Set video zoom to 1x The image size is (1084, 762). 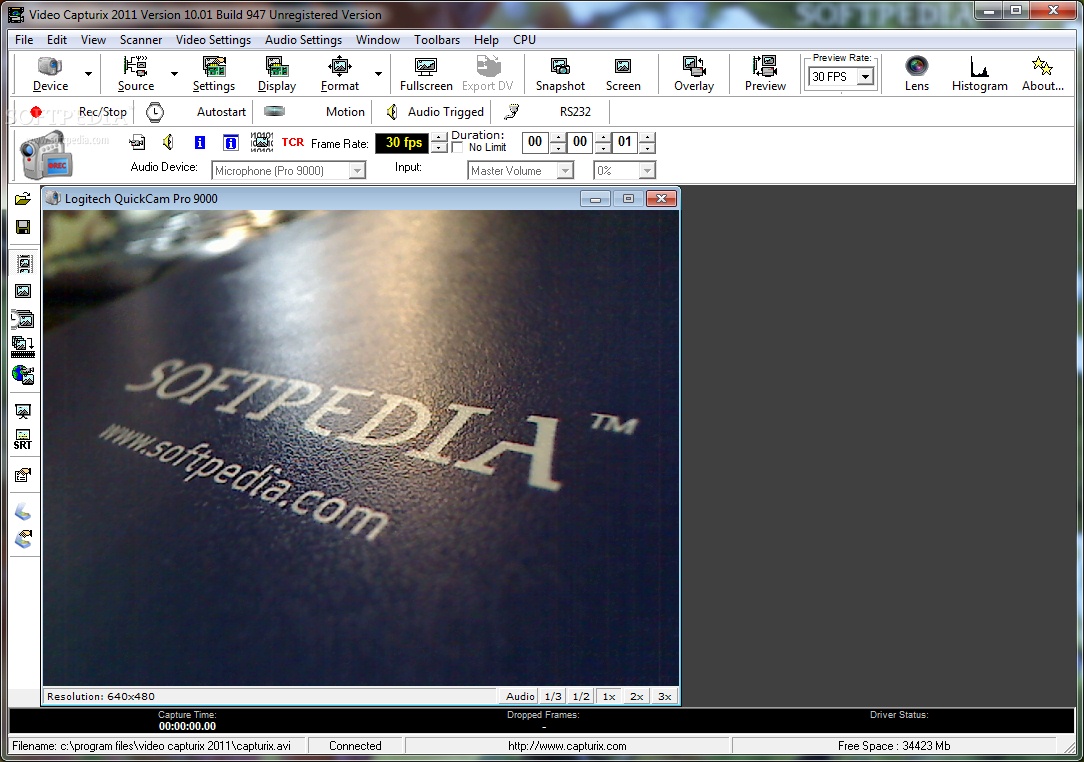(609, 696)
